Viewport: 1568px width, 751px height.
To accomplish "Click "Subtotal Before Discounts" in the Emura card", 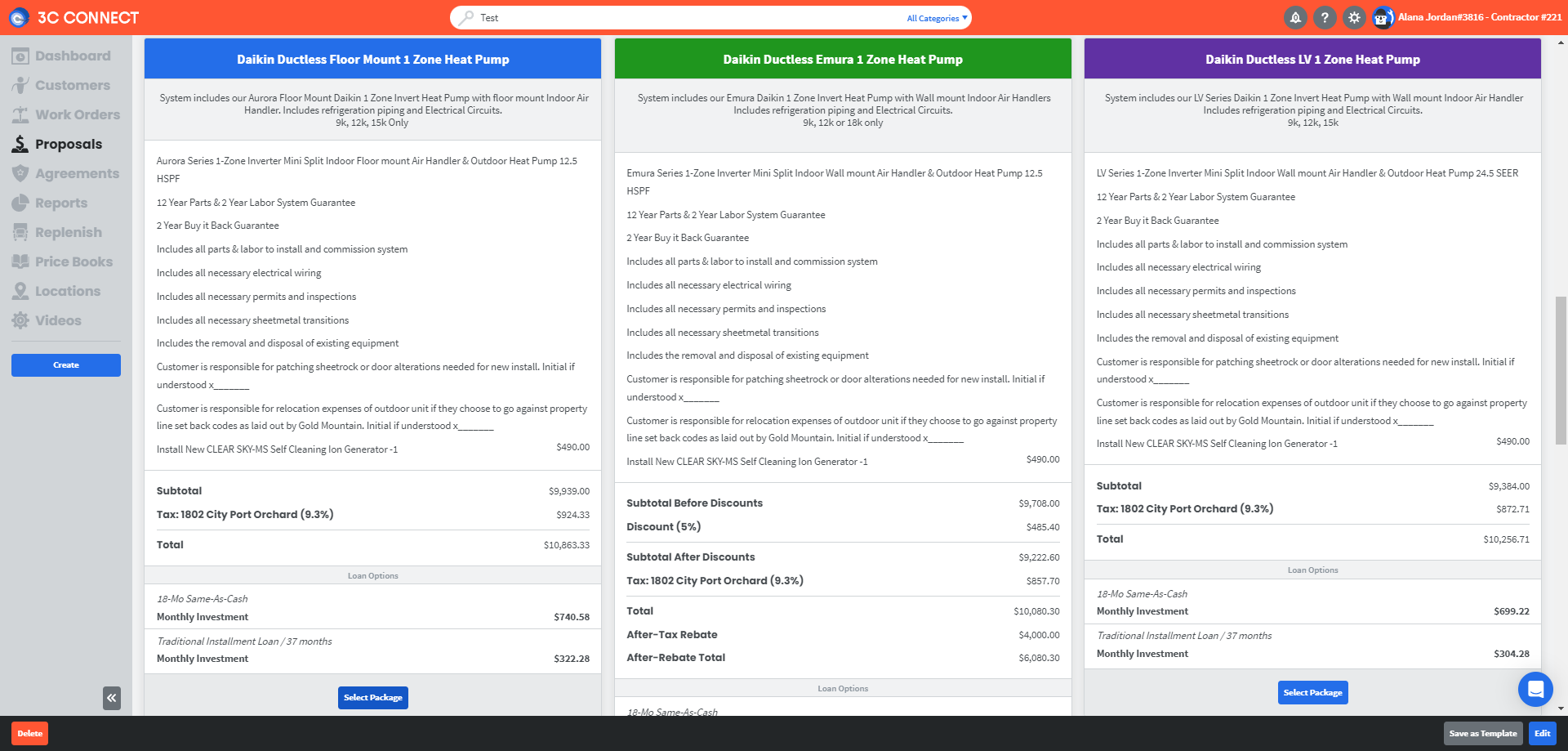I will point(695,503).
